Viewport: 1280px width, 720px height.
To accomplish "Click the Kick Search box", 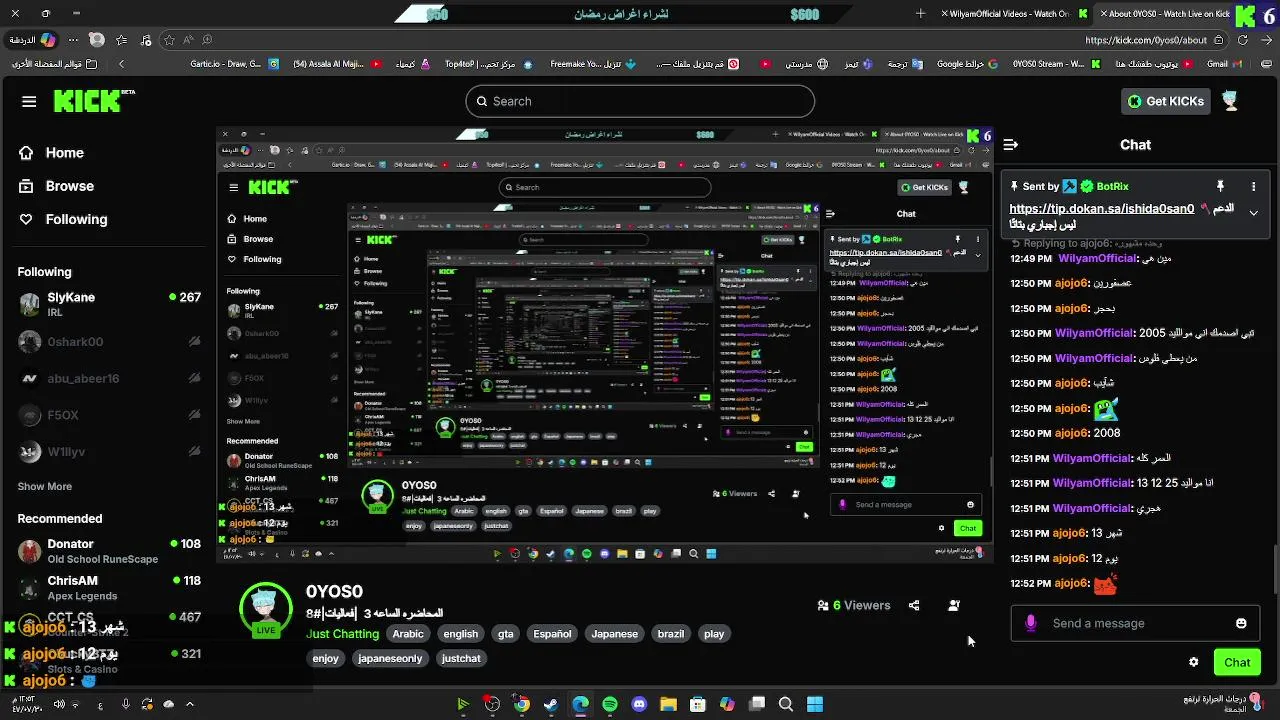I will [x=640, y=101].
